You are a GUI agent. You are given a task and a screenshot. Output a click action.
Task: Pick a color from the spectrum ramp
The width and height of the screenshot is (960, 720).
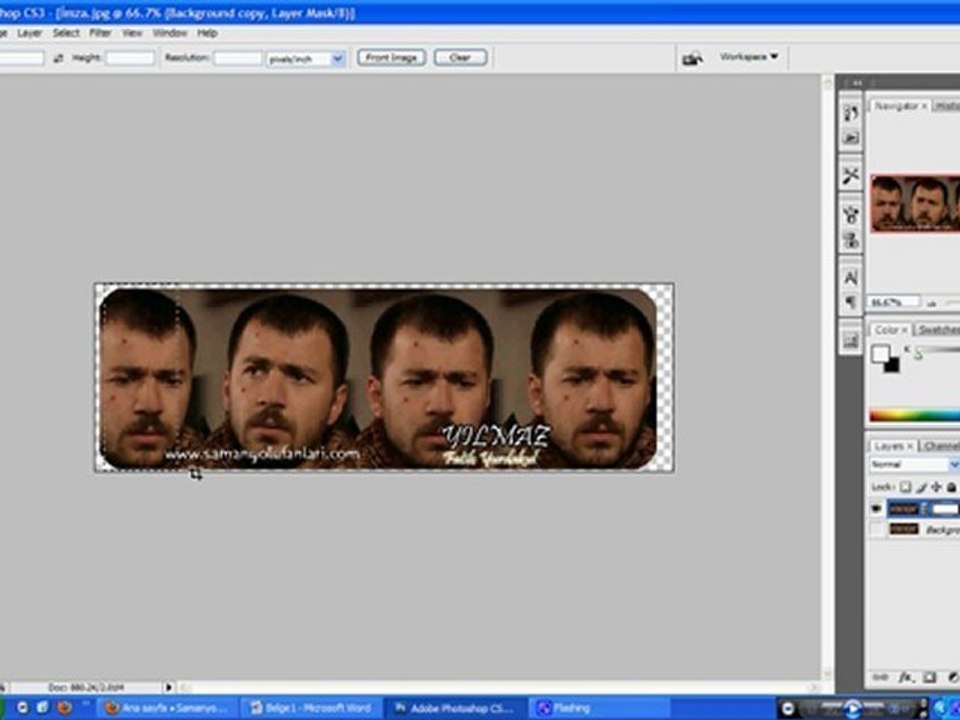point(915,416)
